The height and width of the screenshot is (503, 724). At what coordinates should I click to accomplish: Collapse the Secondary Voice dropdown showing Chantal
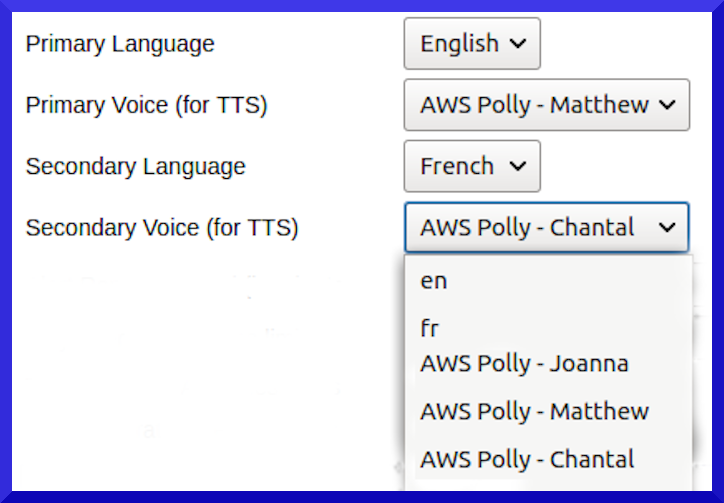(547, 227)
